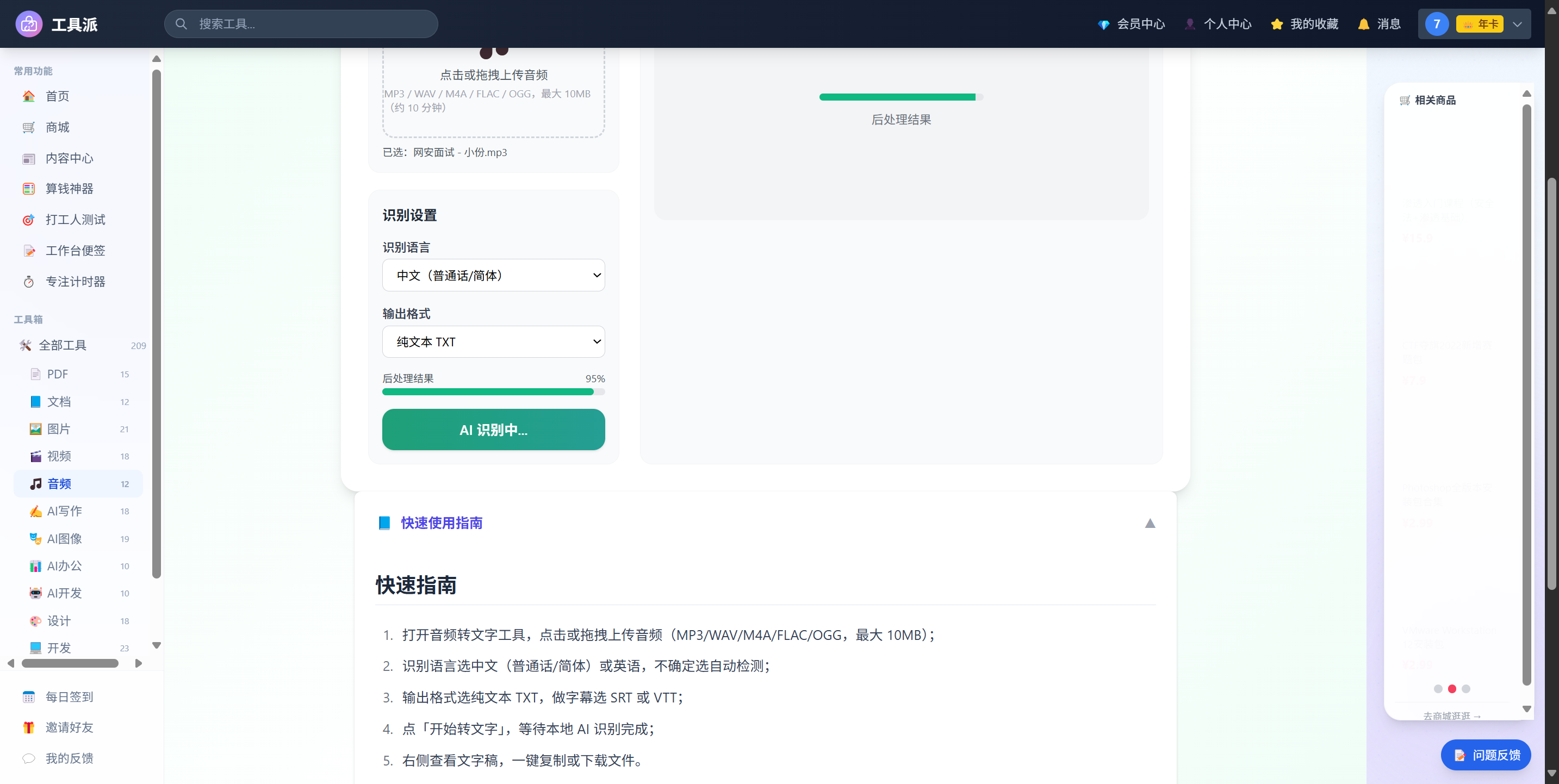
Task: Collapse the 快速使用指南 section arrow
Action: point(1150,523)
